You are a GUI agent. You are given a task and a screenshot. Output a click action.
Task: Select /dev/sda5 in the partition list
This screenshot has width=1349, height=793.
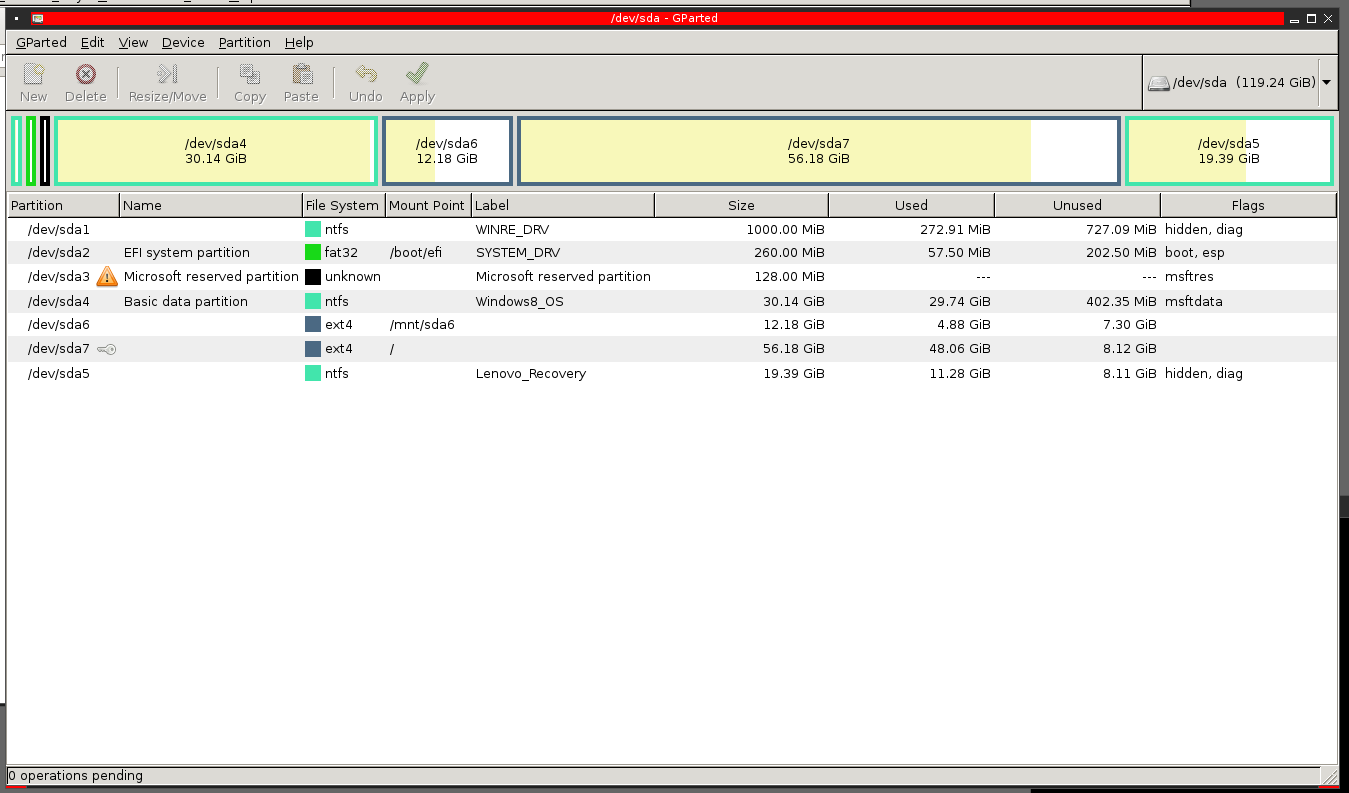click(x=672, y=373)
